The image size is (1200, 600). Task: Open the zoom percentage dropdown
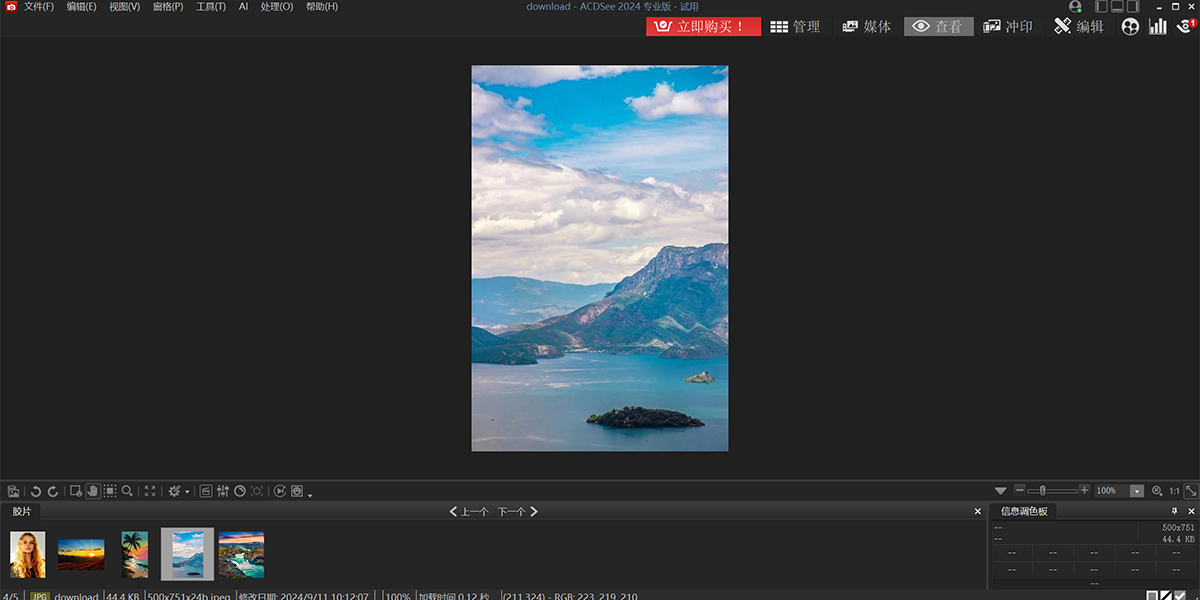(x=1137, y=491)
